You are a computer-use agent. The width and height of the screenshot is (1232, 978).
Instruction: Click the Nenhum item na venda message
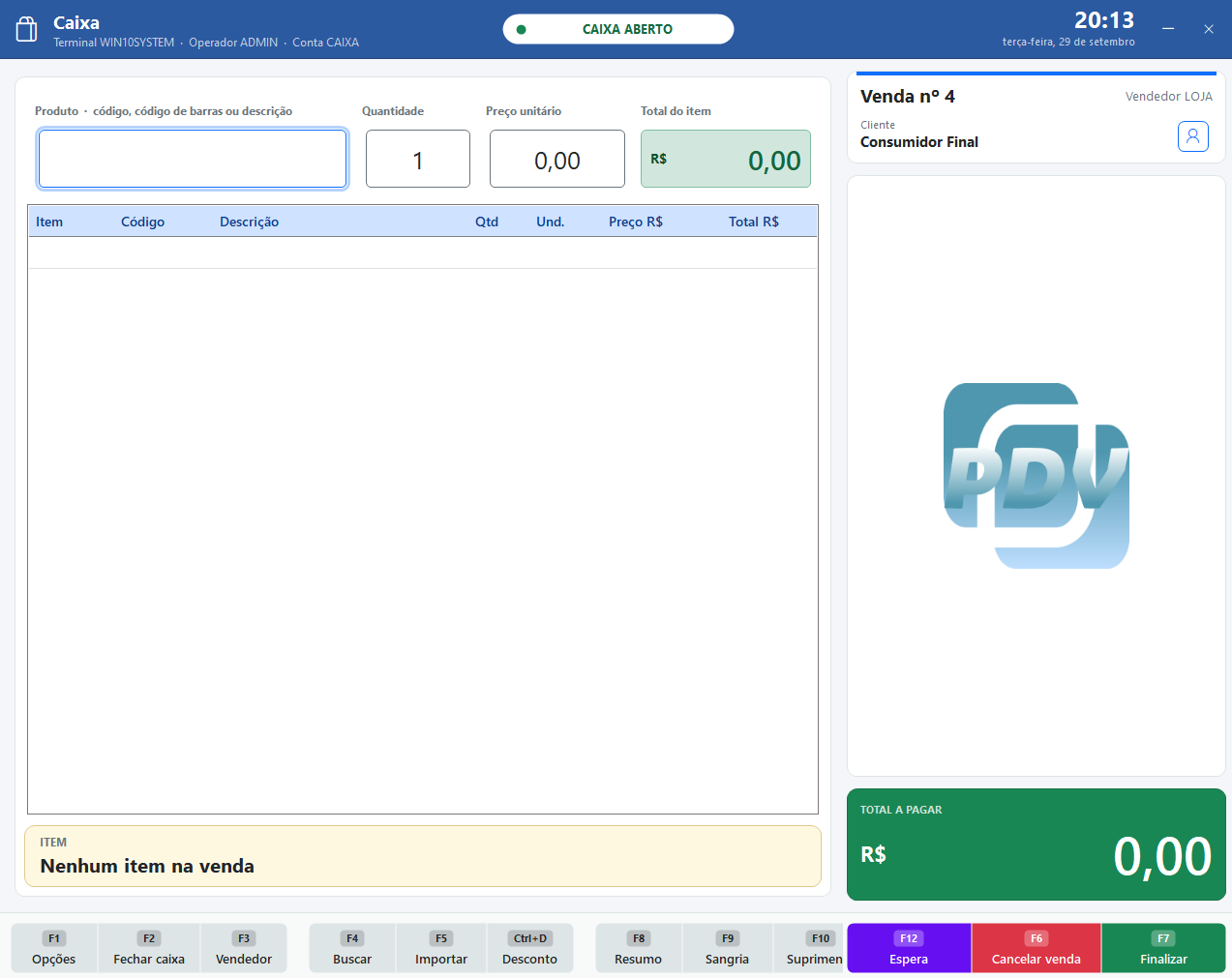click(x=147, y=866)
